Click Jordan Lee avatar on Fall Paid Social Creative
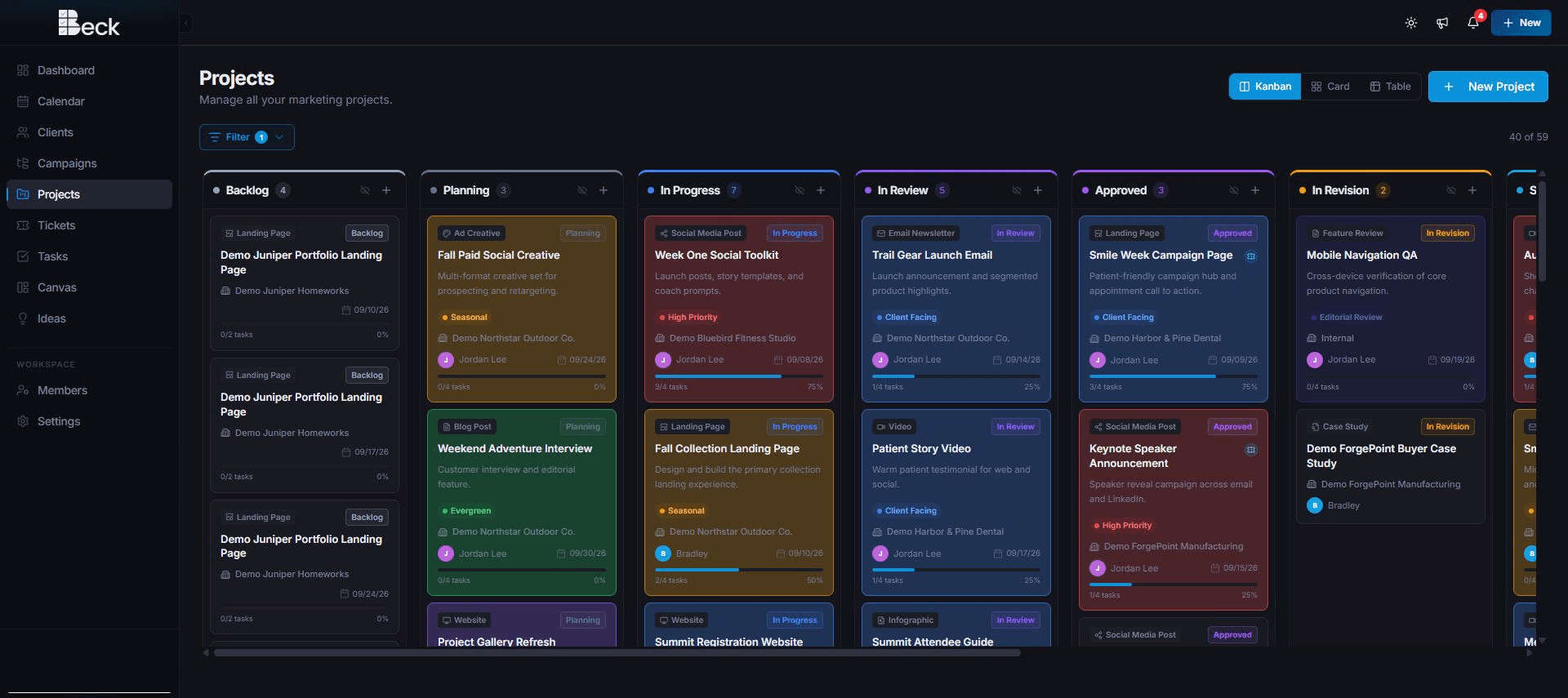 coord(446,360)
